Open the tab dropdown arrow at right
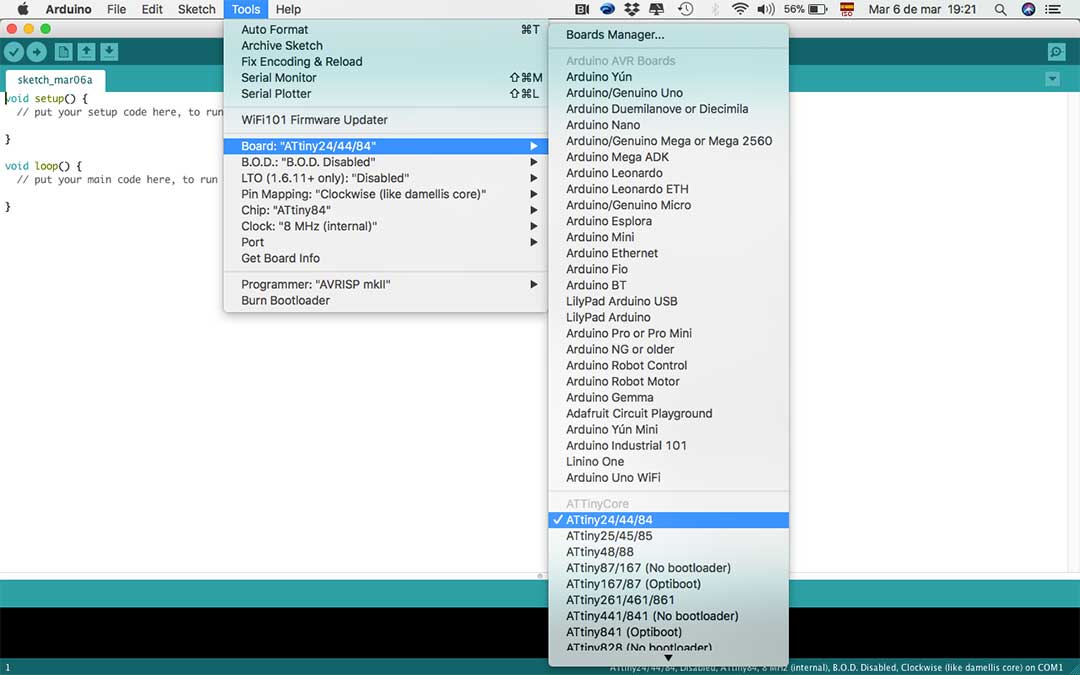Viewport: 1080px width, 675px height. coord(1052,79)
